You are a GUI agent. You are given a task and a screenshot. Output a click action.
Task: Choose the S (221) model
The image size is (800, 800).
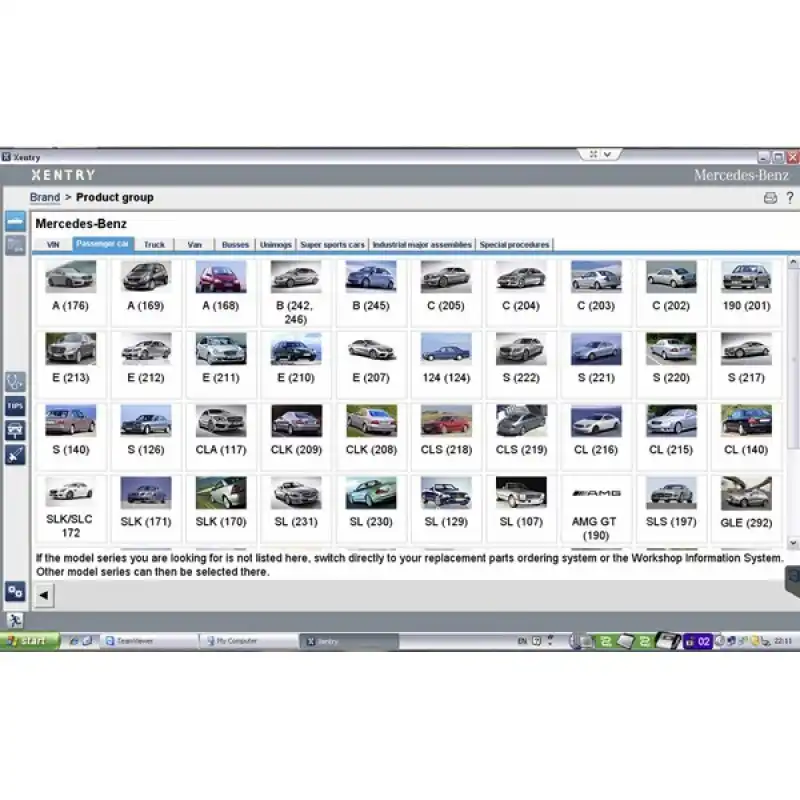pos(596,364)
